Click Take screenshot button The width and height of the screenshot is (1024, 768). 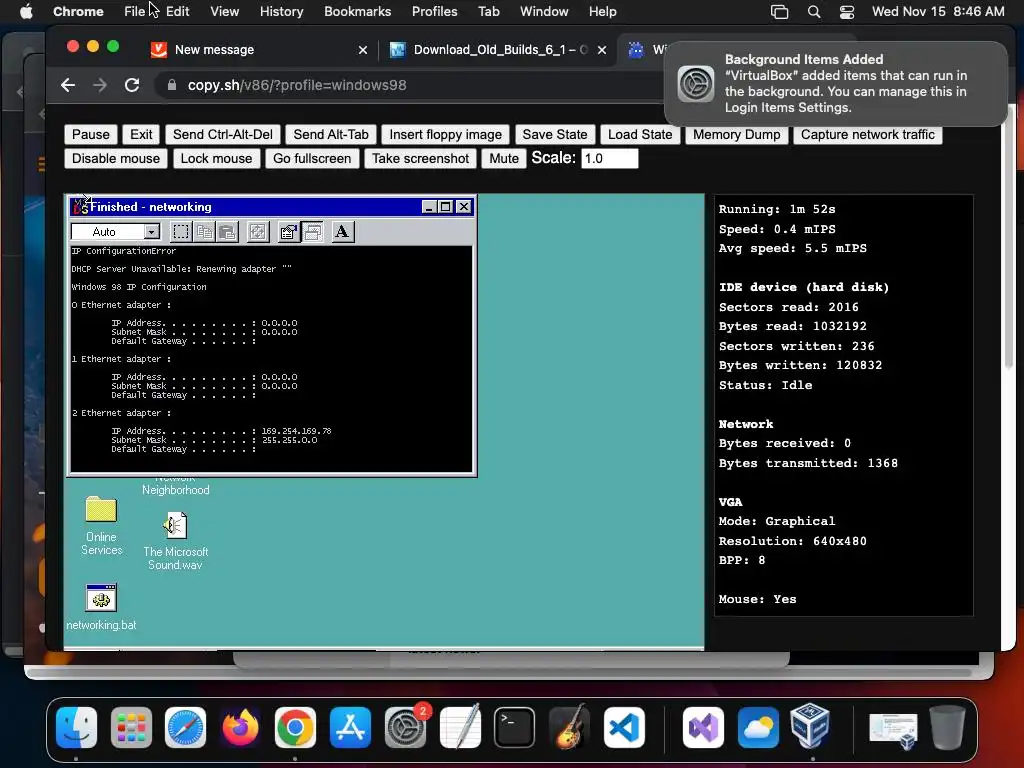coord(421,159)
